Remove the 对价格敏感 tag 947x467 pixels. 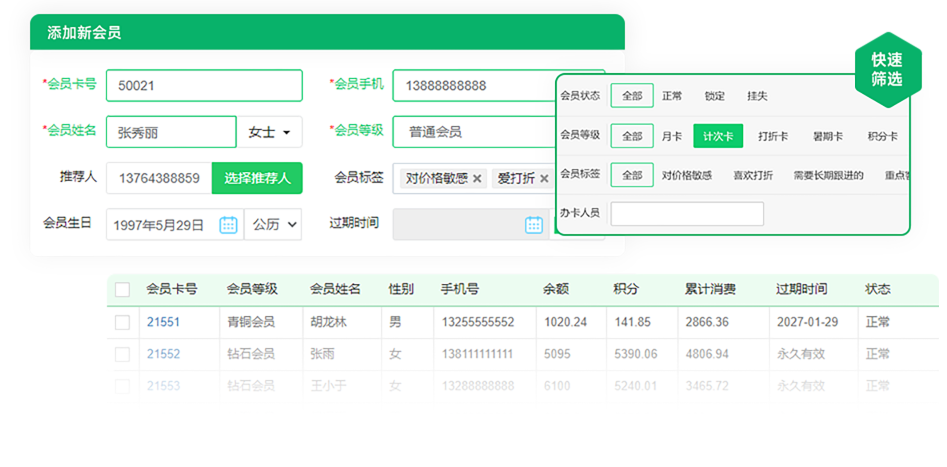coord(477,179)
